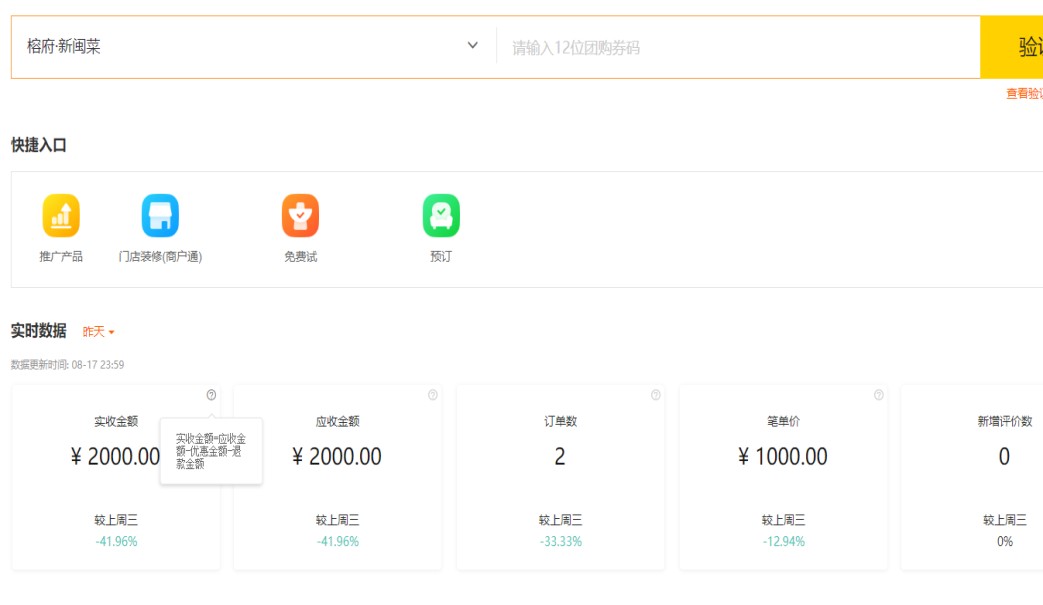Click the 免费试 free trial icon

tap(300, 216)
